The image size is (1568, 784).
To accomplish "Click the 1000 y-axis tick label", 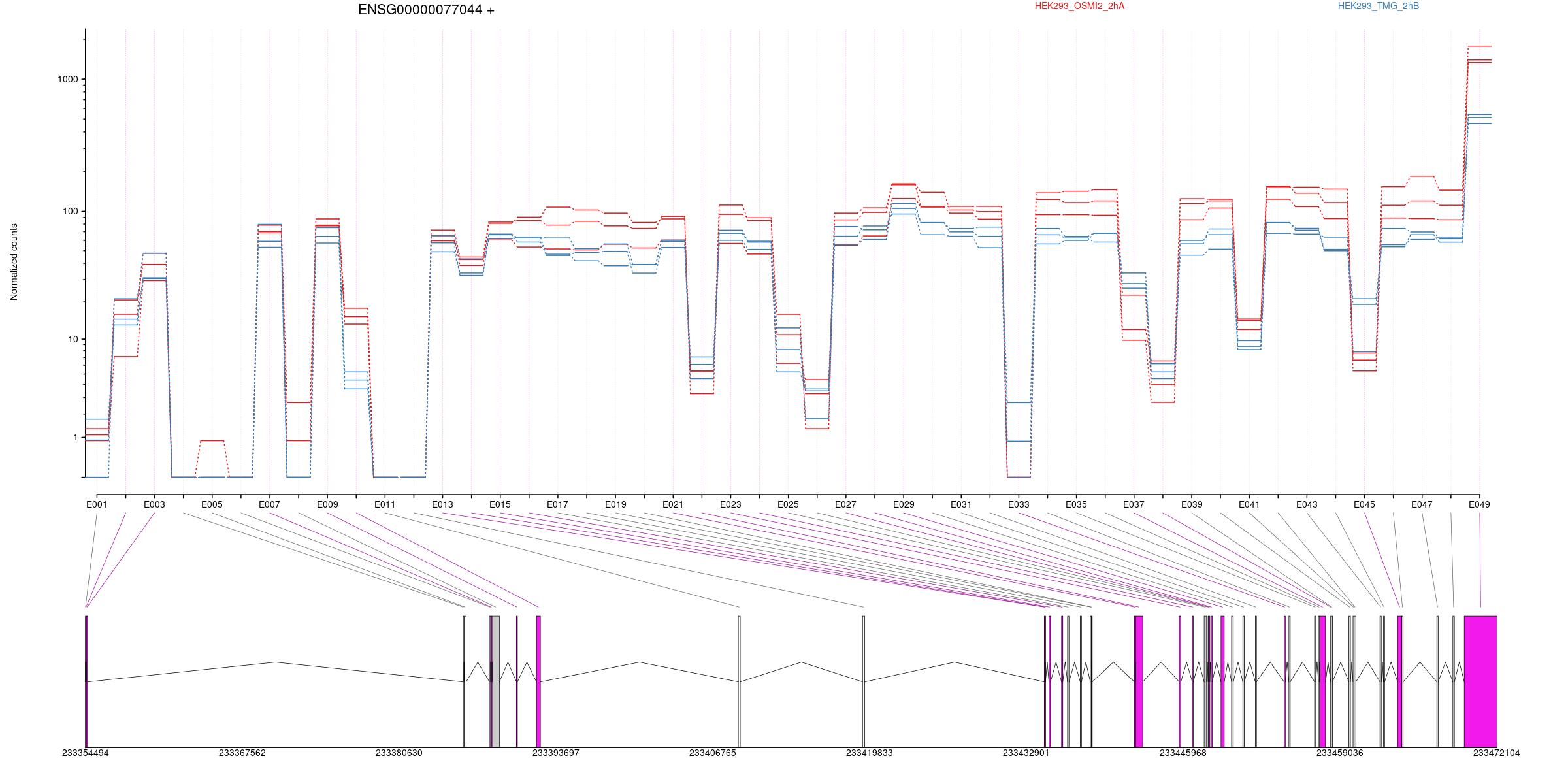I will coord(68,79).
